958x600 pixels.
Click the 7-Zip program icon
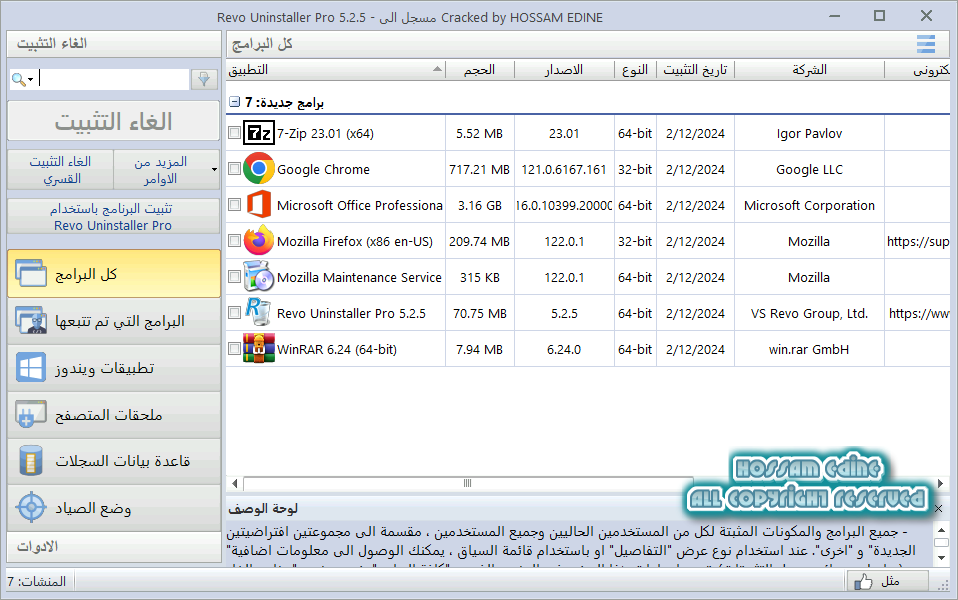pos(258,133)
